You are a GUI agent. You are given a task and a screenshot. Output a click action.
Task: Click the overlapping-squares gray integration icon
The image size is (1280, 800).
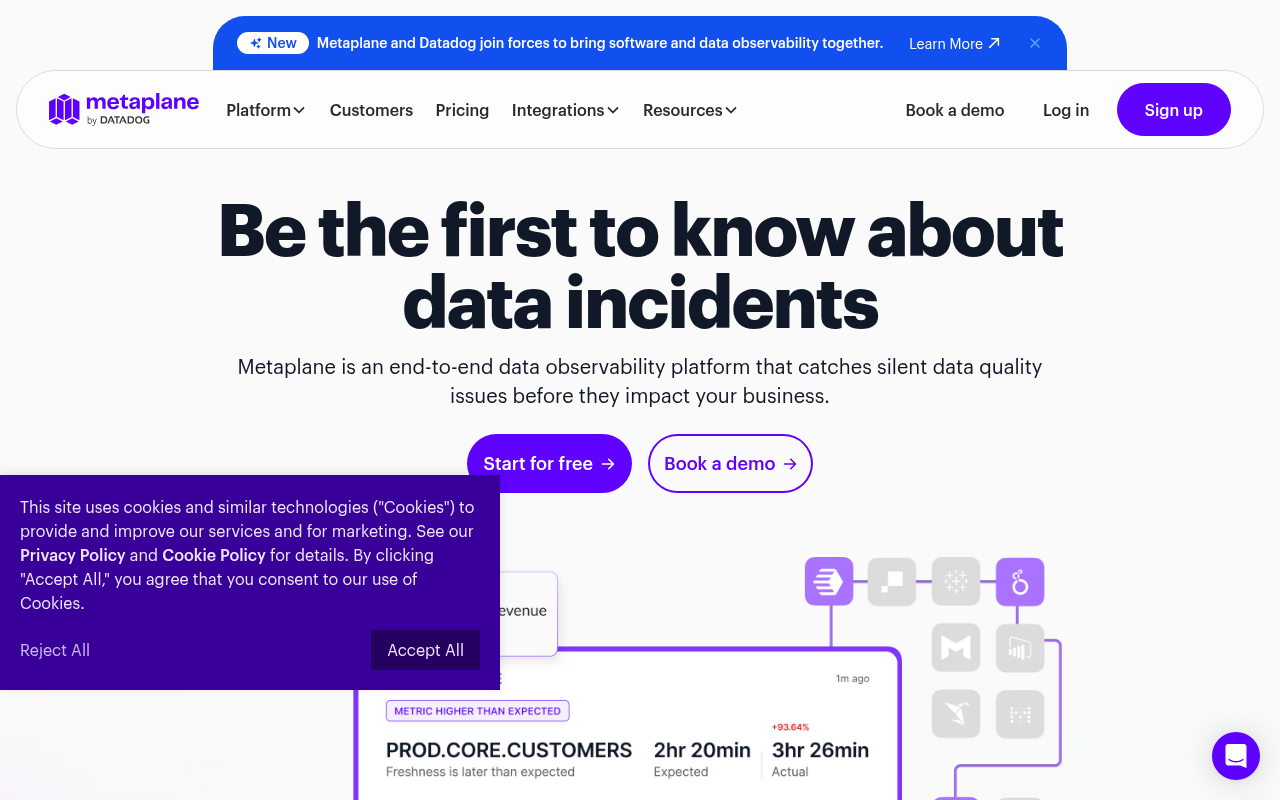coord(891,581)
